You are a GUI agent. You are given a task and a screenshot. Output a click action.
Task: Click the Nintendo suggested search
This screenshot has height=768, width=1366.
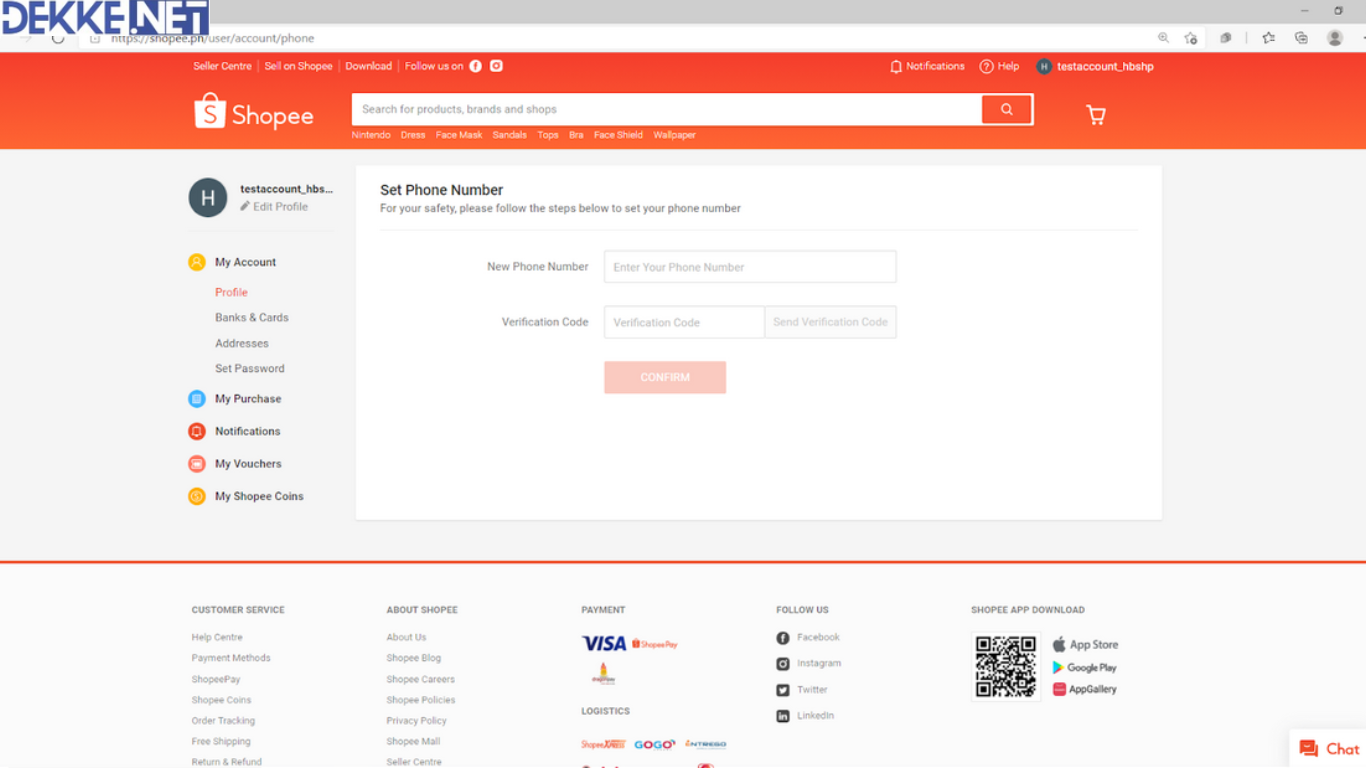point(371,135)
